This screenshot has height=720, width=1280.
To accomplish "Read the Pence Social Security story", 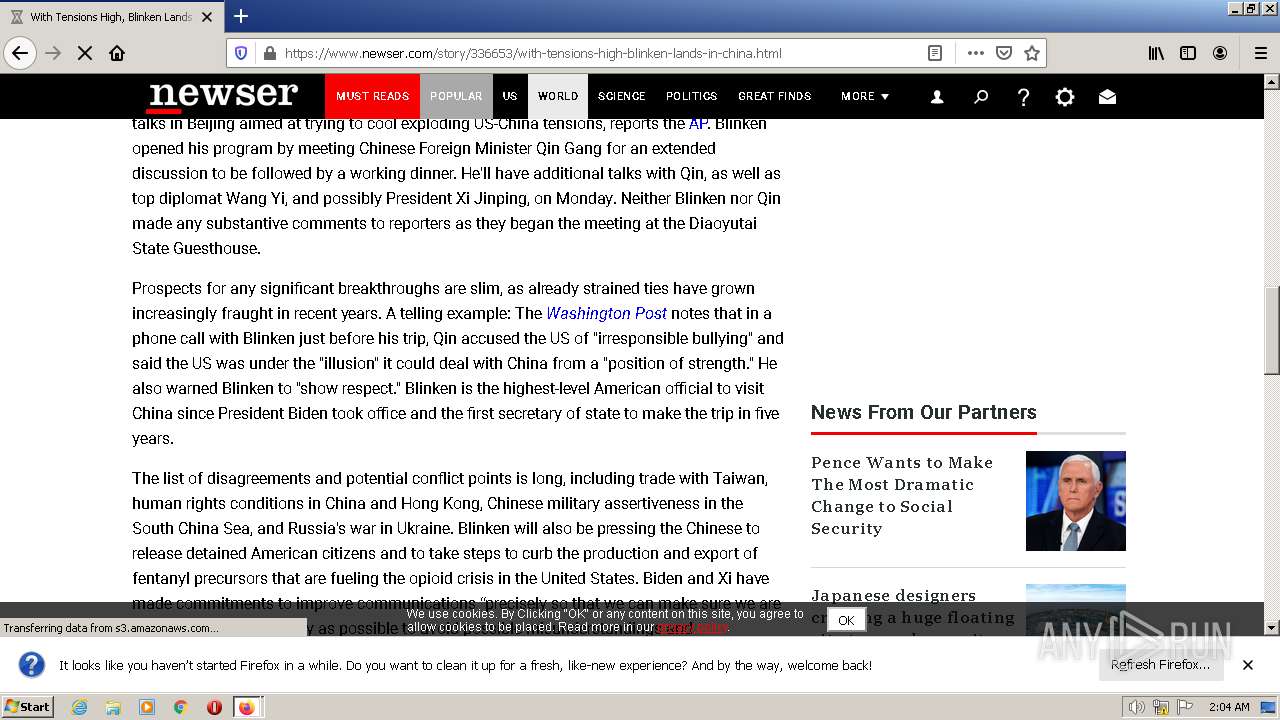I will point(902,495).
